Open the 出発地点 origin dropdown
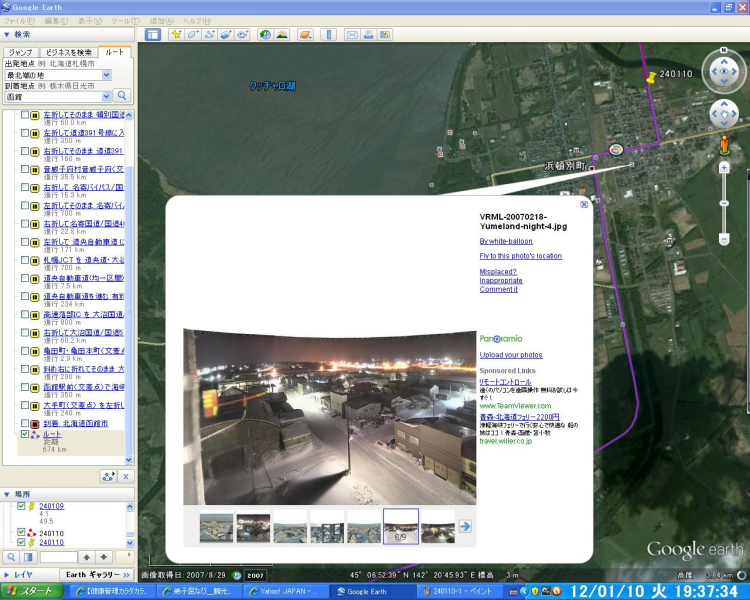The height and width of the screenshot is (600, 750). tap(107, 75)
